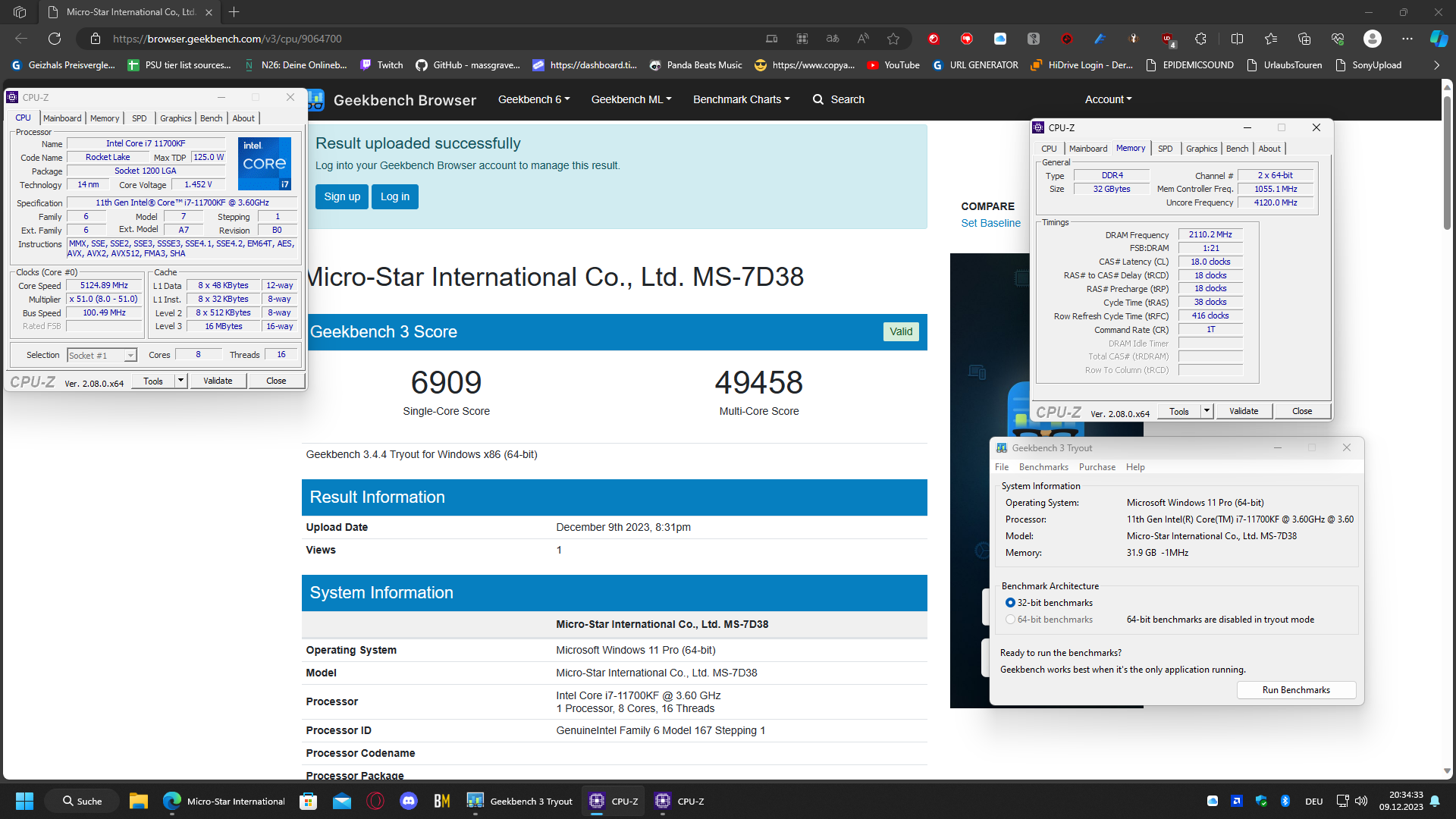Open the tab actions menu icon
The width and height of the screenshot is (1456, 819).
tap(20, 12)
